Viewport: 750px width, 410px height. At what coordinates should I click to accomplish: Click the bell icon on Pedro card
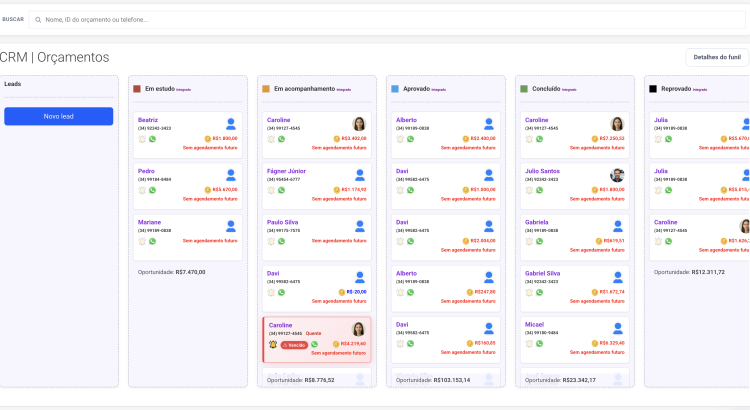point(142,190)
